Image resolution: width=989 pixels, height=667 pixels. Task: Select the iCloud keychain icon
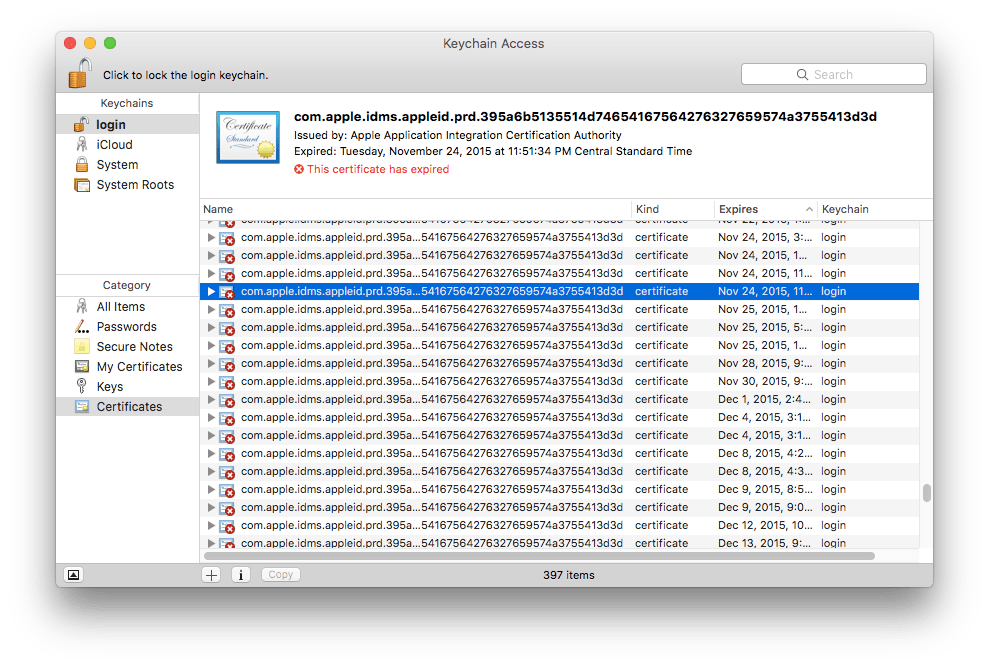(x=81, y=145)
